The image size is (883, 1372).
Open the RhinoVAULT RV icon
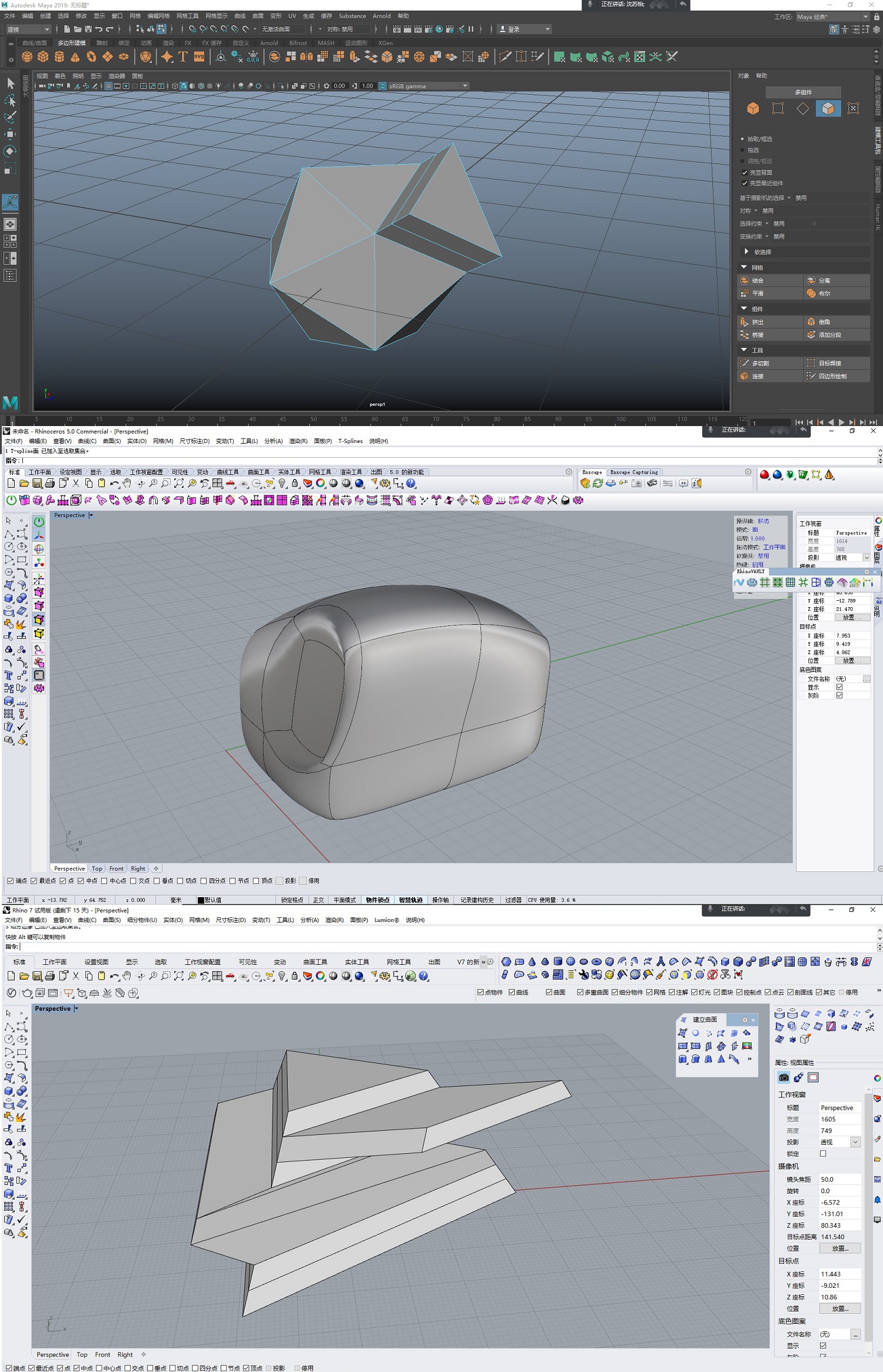(739, 582)
